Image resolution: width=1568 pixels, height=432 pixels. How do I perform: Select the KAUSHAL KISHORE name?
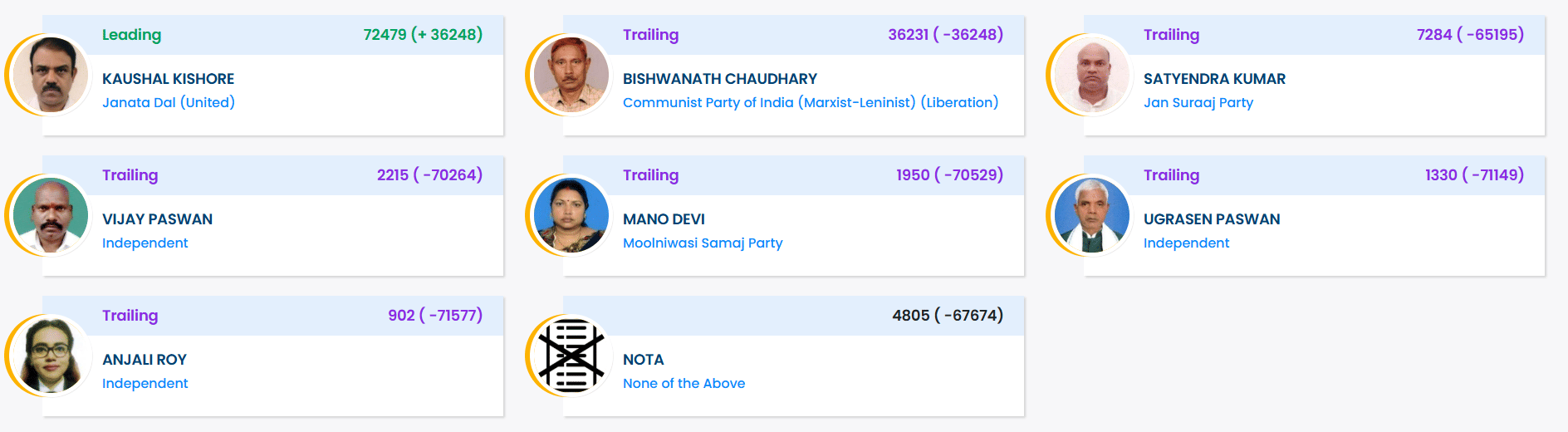[168, 79]
